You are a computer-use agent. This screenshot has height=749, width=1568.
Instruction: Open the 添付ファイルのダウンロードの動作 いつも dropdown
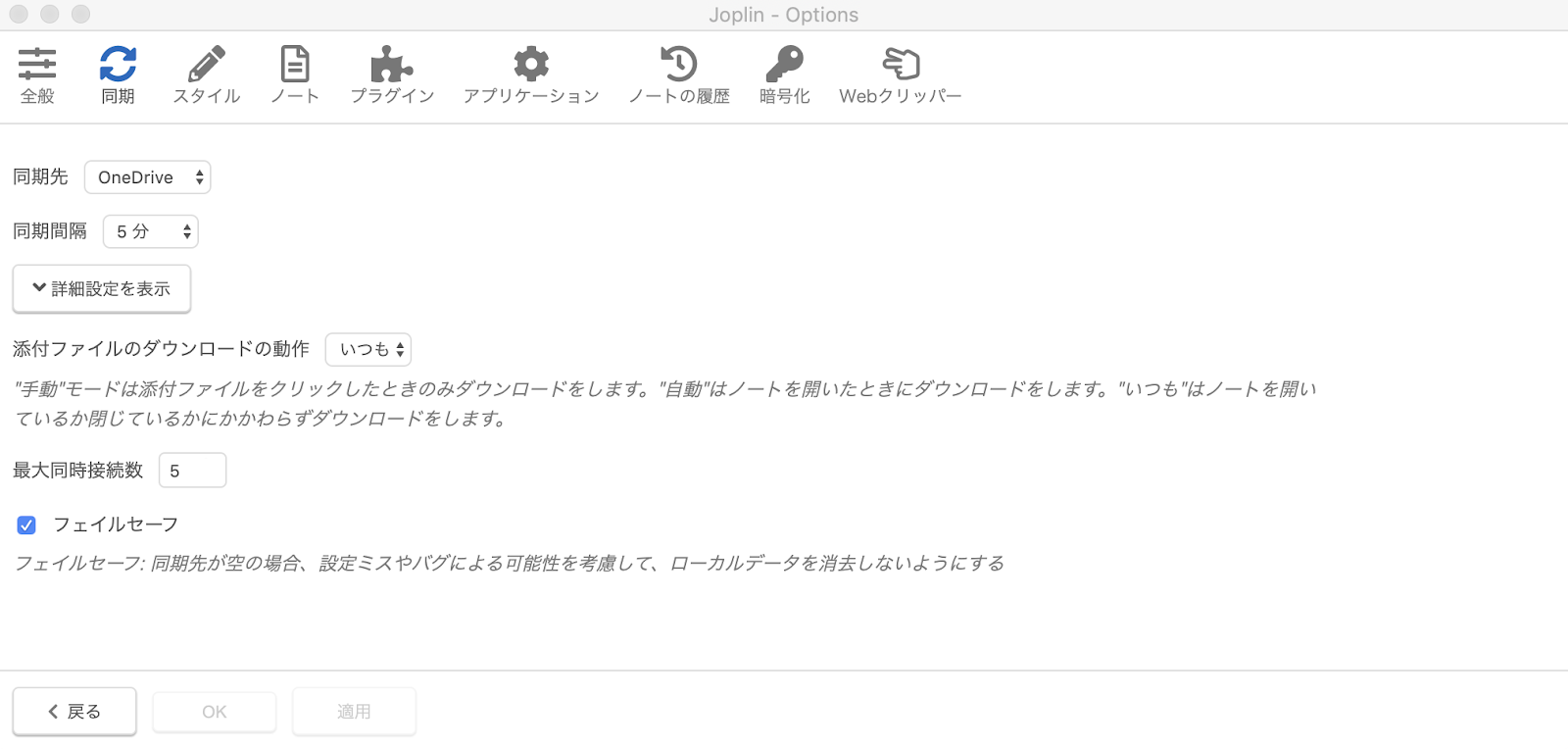click(x=368, y=349)
